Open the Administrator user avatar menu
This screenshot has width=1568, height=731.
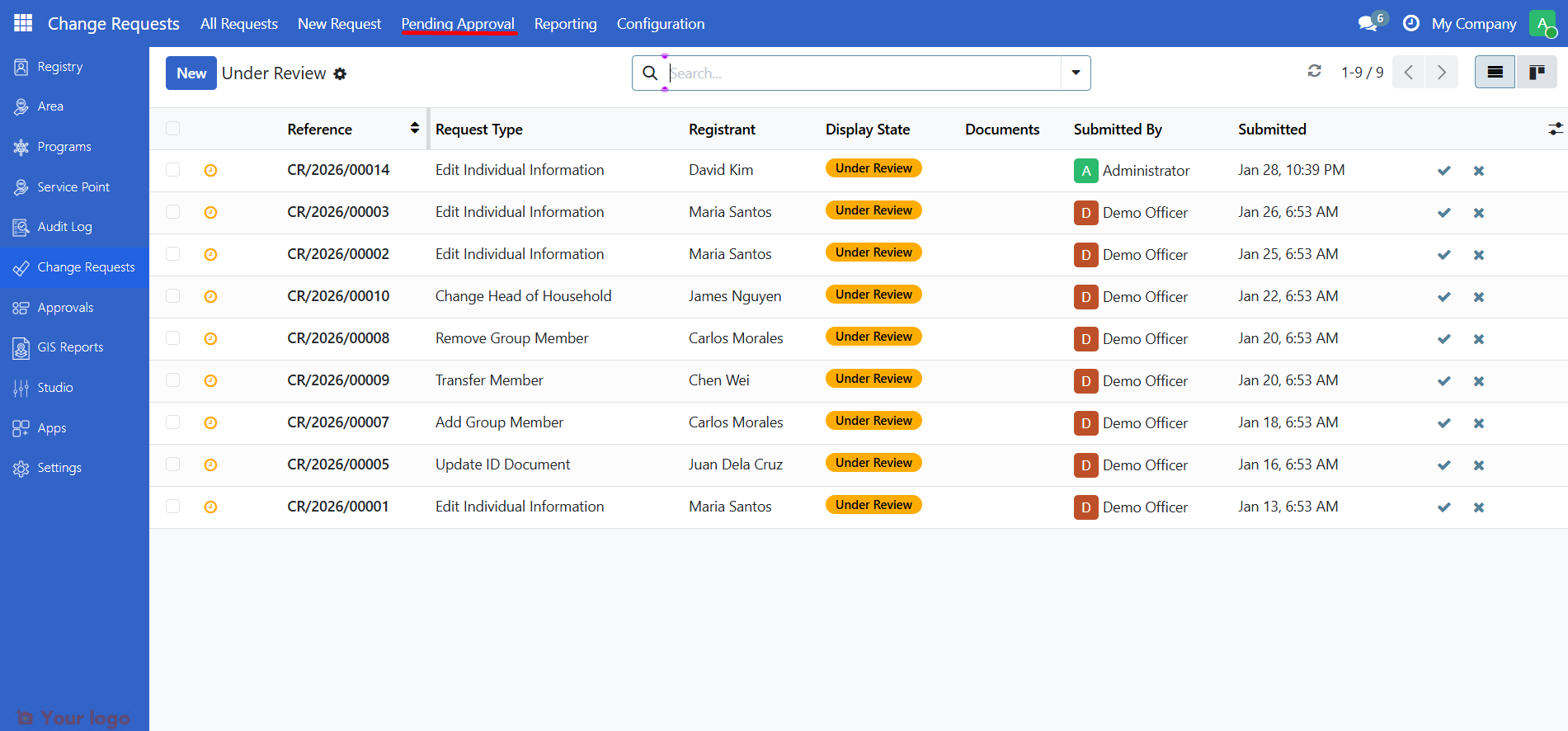click(1542, 23)
